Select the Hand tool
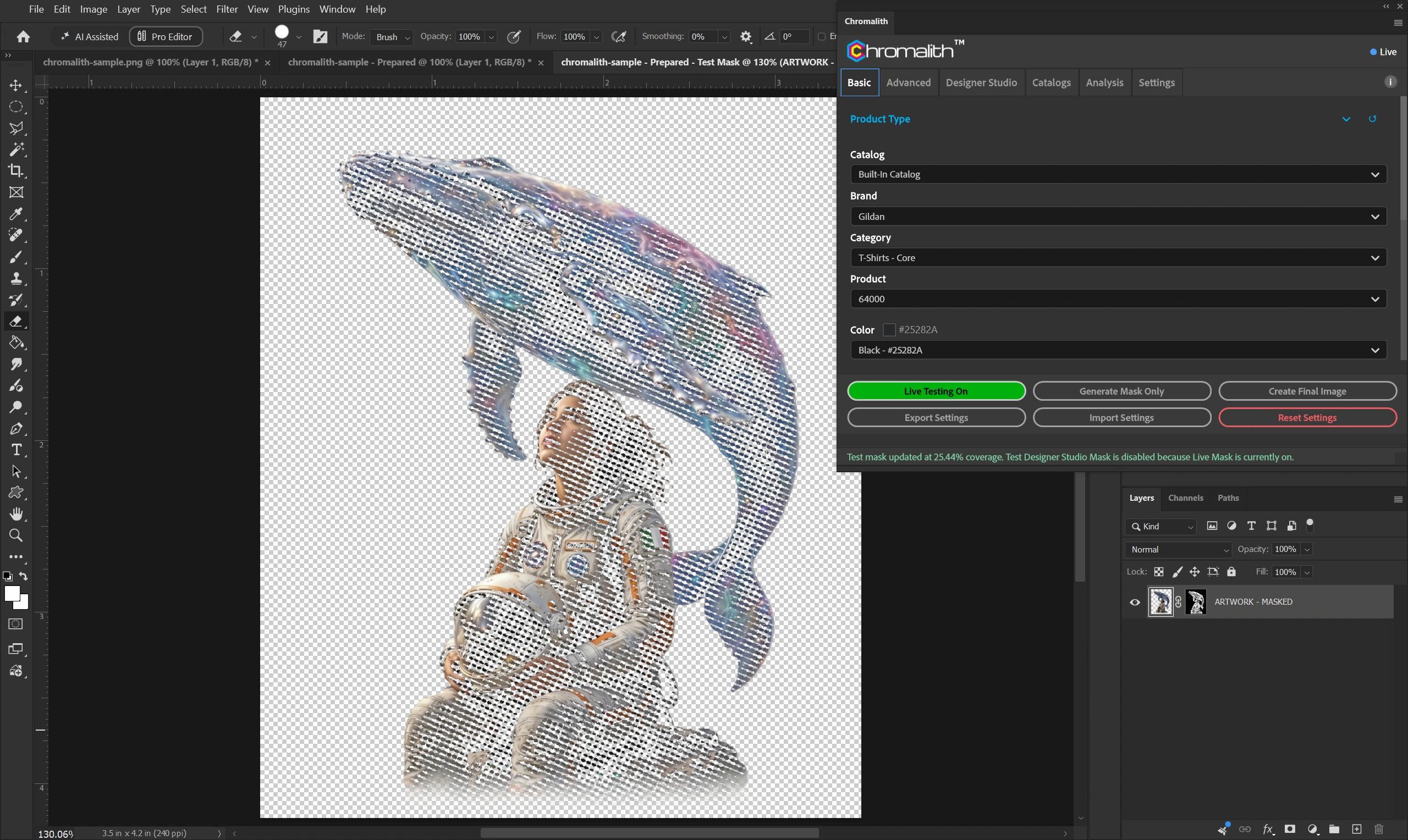The width and height of the screenshot is (1408, 840). [x=16, y=514]
